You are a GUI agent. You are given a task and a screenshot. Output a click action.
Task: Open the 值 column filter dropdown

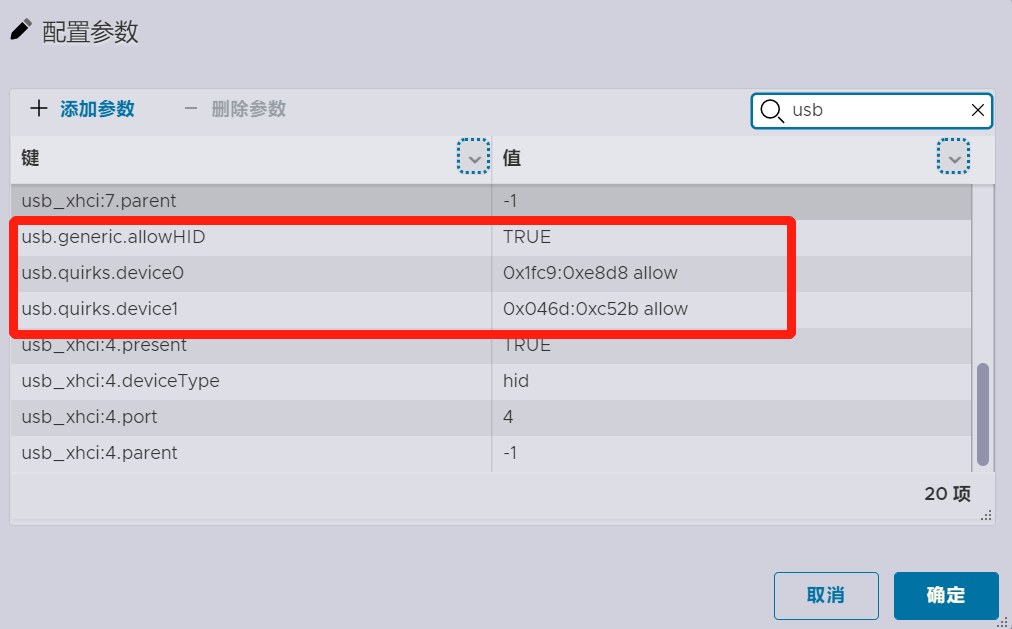953,156
